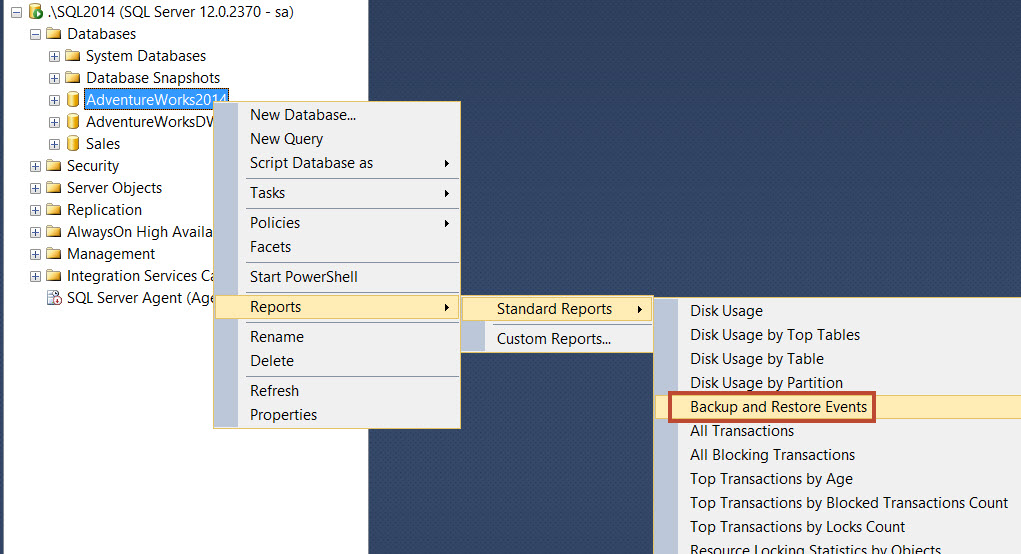The width and height of the screenshot is (1021, 554).
Task: Expand the Server Objects node
Action: 35,189
